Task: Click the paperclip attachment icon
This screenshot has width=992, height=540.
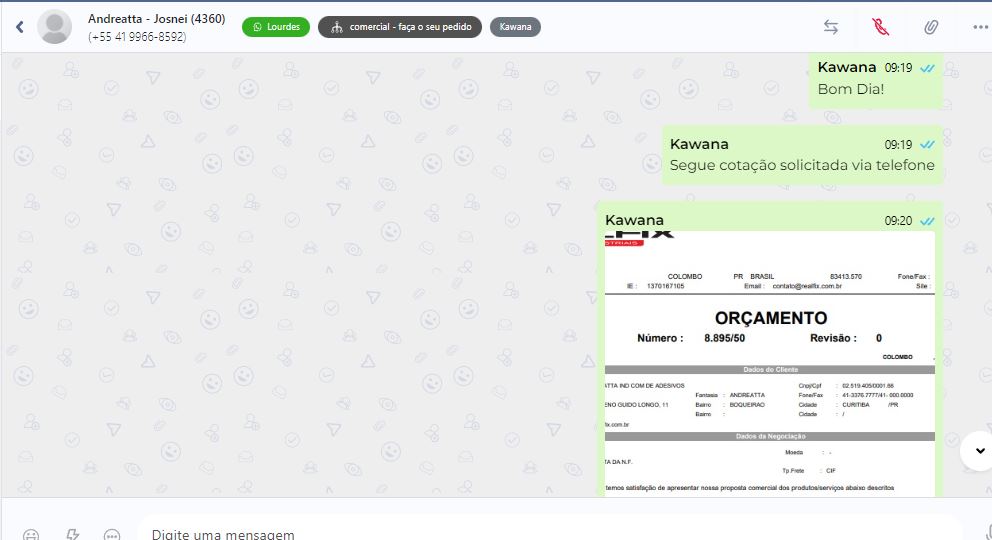Action: pos(930,27)
